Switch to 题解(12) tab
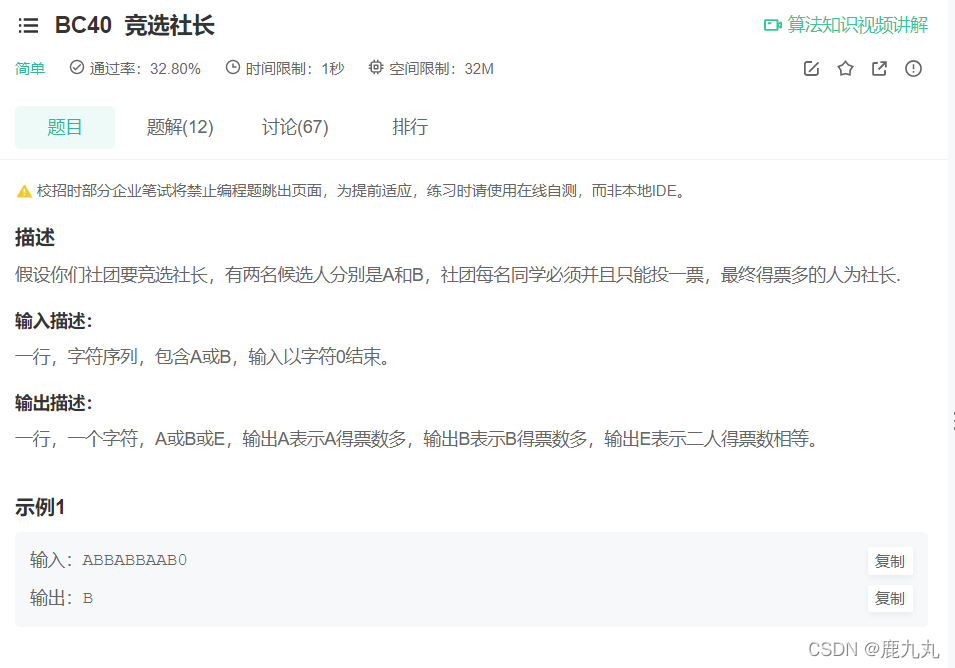Image resolution: width=955 pixels, height=668 pixels. 180,127
